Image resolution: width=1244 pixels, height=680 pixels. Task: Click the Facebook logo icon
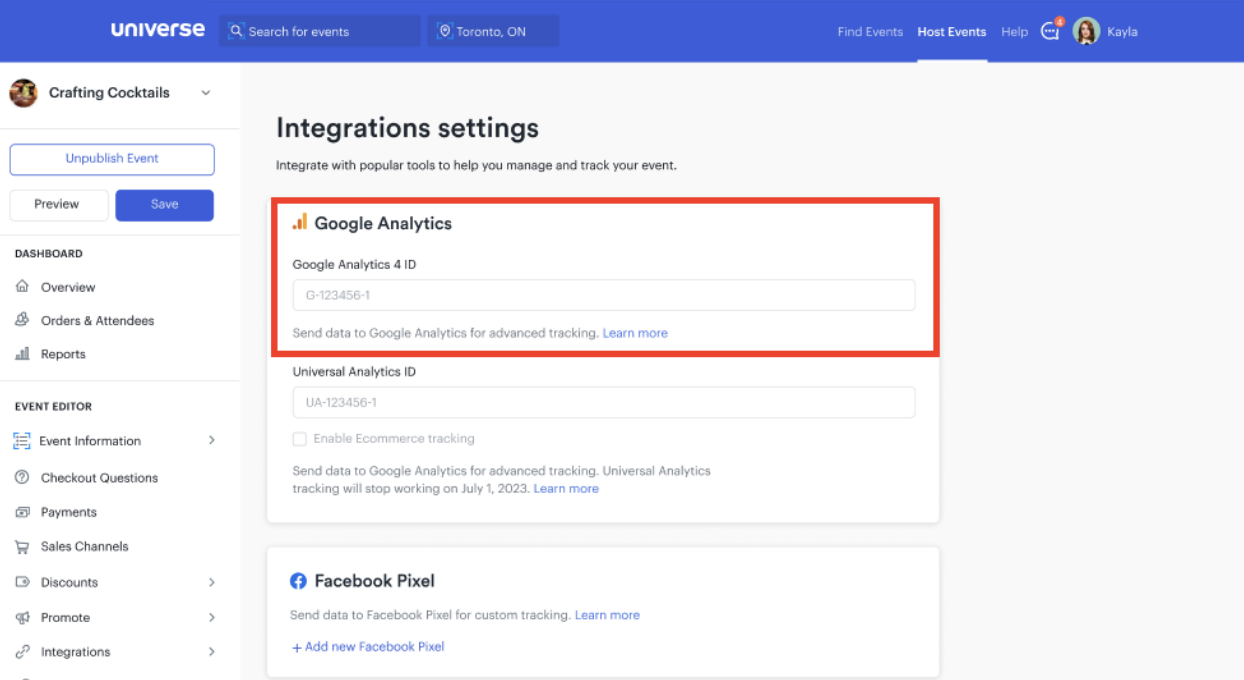point(298,581)
